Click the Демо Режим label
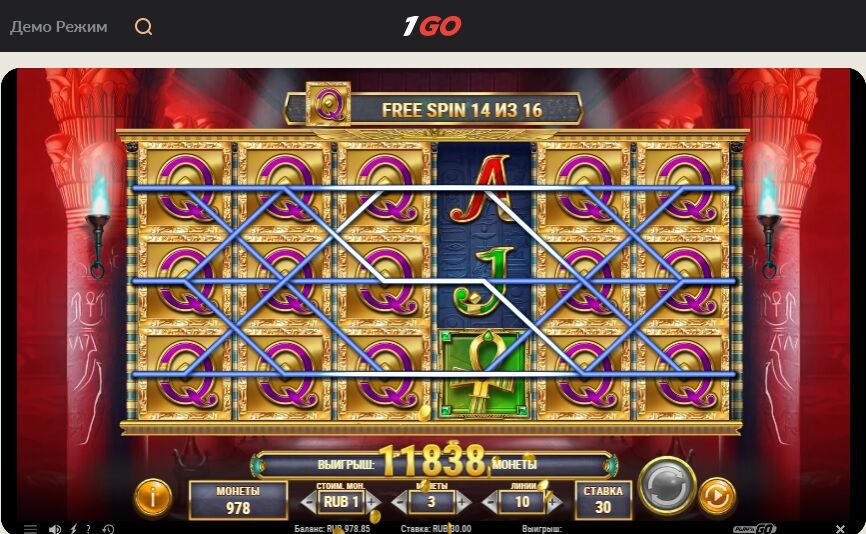The height and width of the screenshot is (534, 866). [x=59, y=27]
